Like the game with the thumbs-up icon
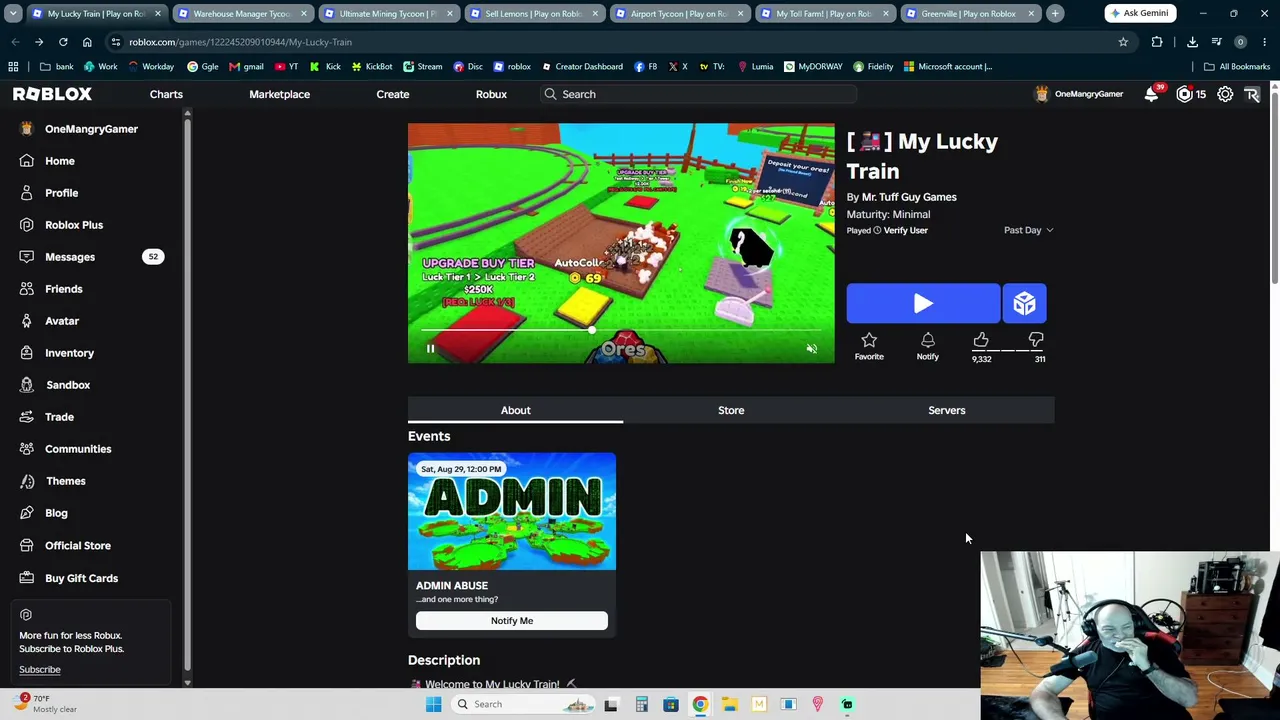This screenshot has width=1280, height=720. coord(981,340)
